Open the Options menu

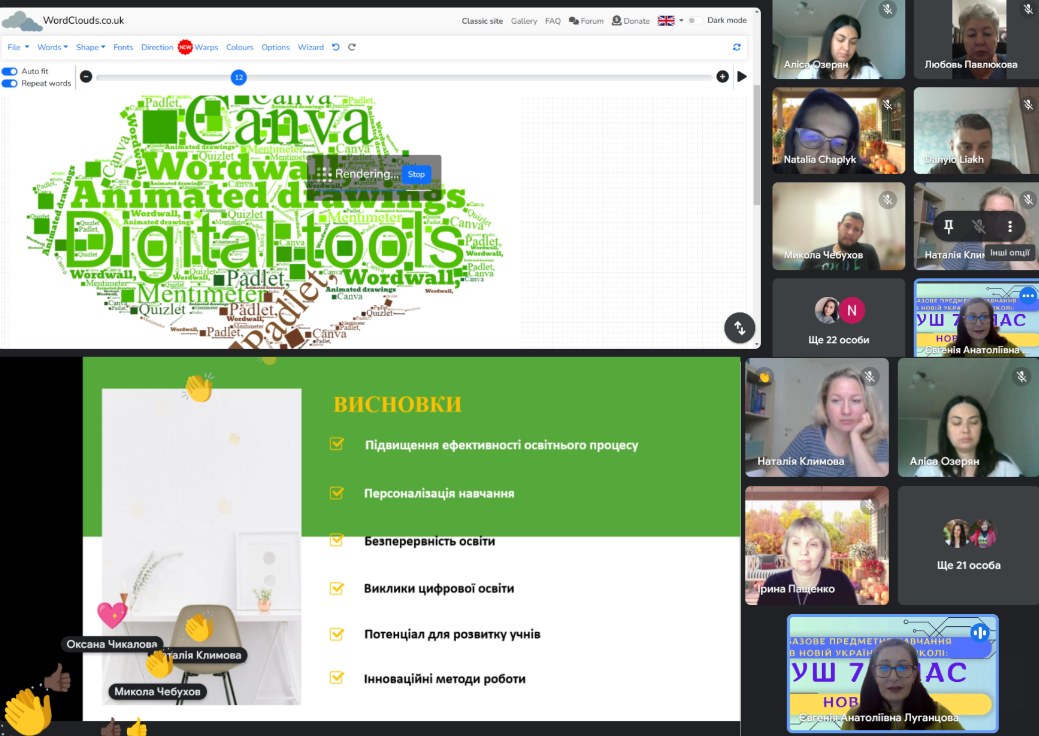pos(276,47)
